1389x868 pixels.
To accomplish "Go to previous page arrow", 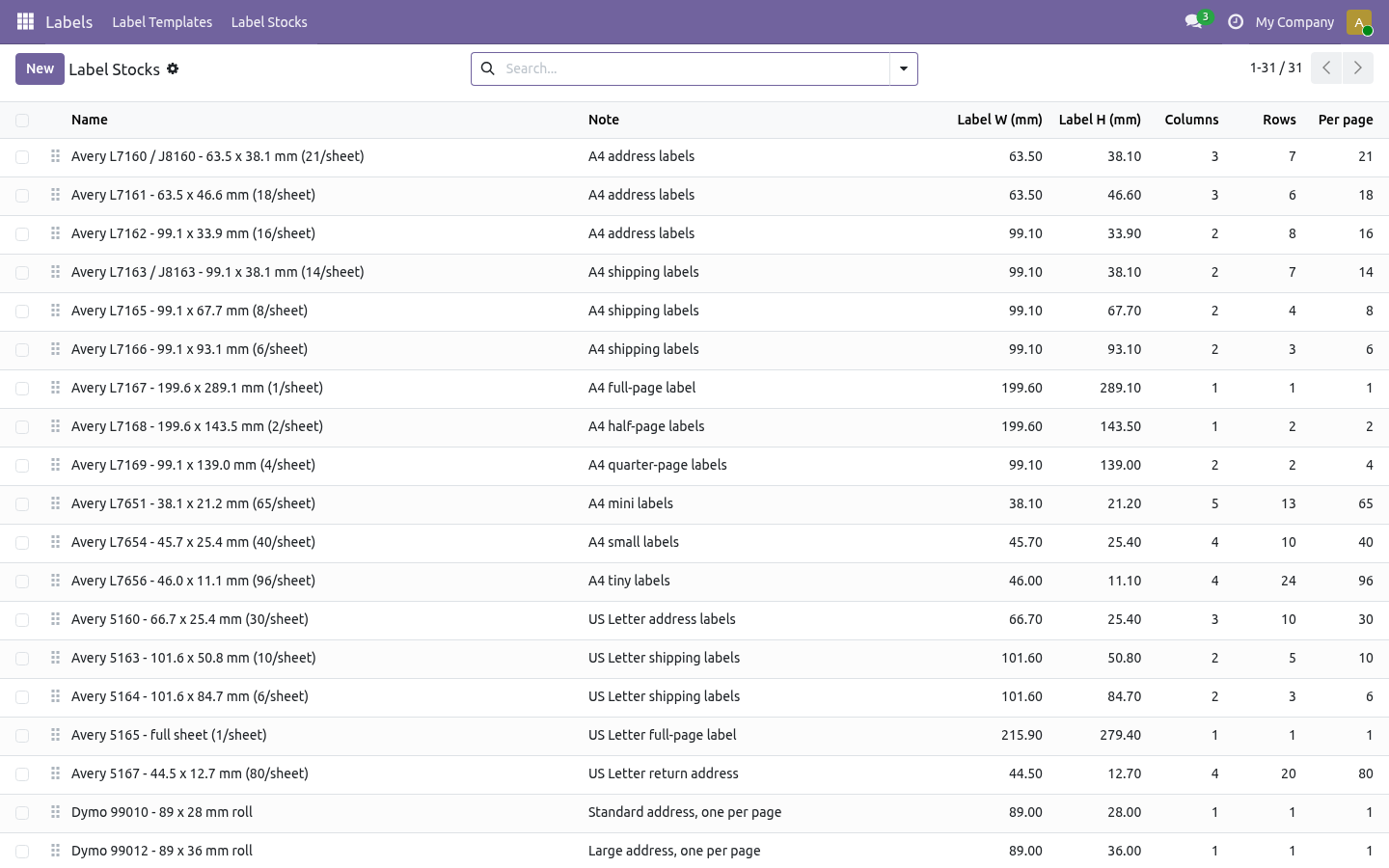I will (x=1326, y=68).
